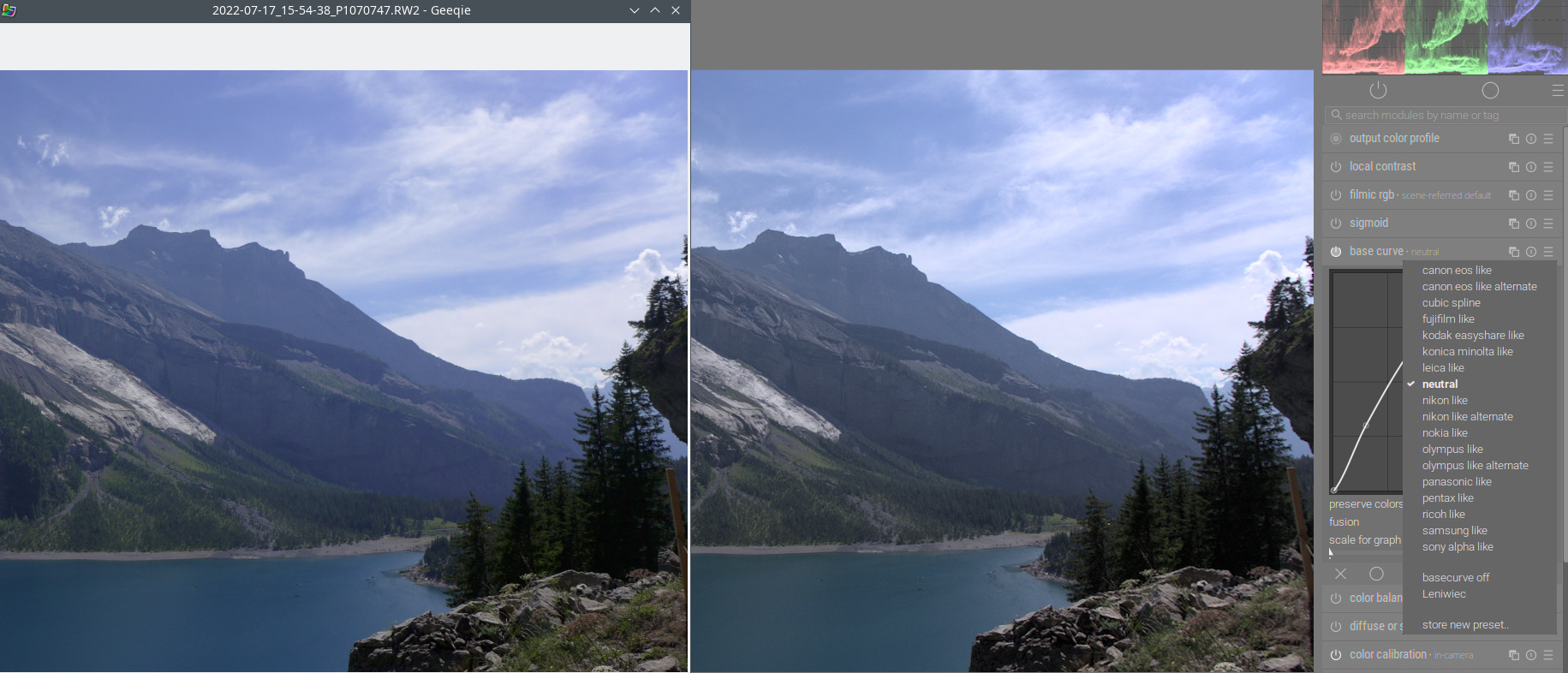Focus the 'search modules by name or tag' field
The height and width of the screenshot is (673, 1568).
tap(1446, 115)
